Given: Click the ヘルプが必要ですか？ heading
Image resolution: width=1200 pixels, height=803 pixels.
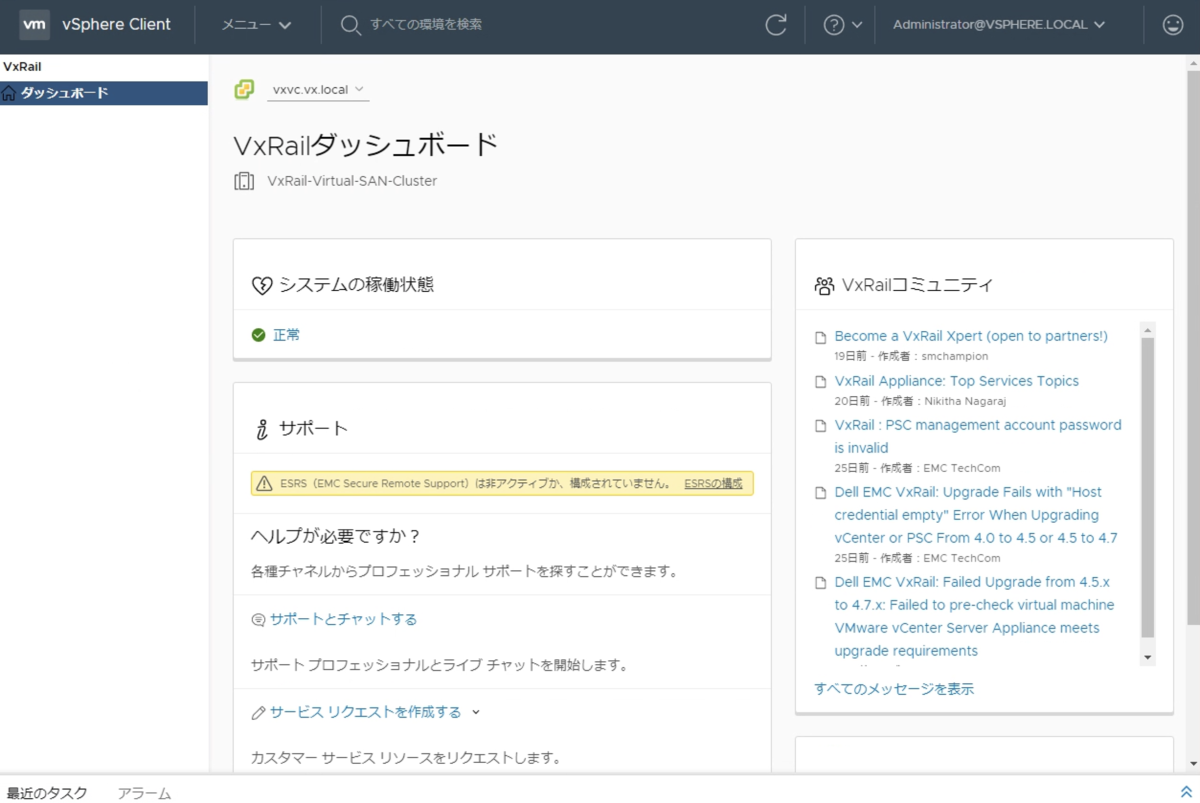Looking at the screenshot, I should 336,536.
